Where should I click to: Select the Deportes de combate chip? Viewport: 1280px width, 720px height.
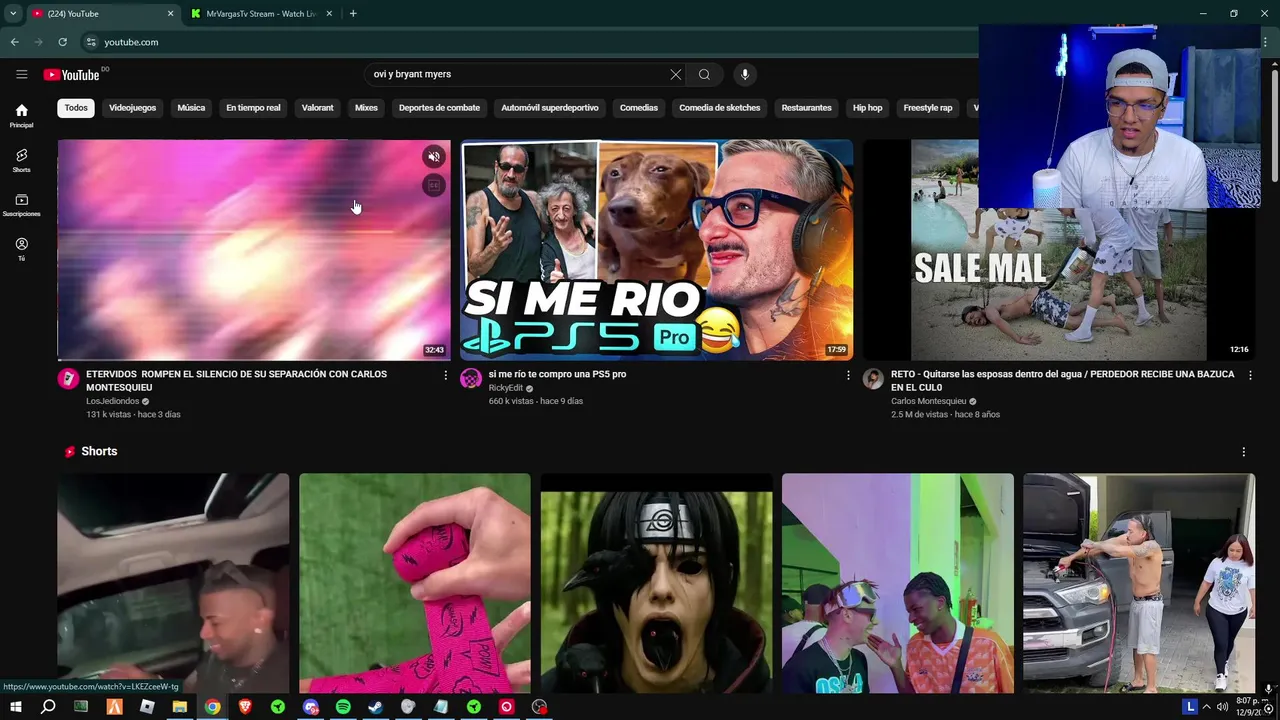pos(439,108)
